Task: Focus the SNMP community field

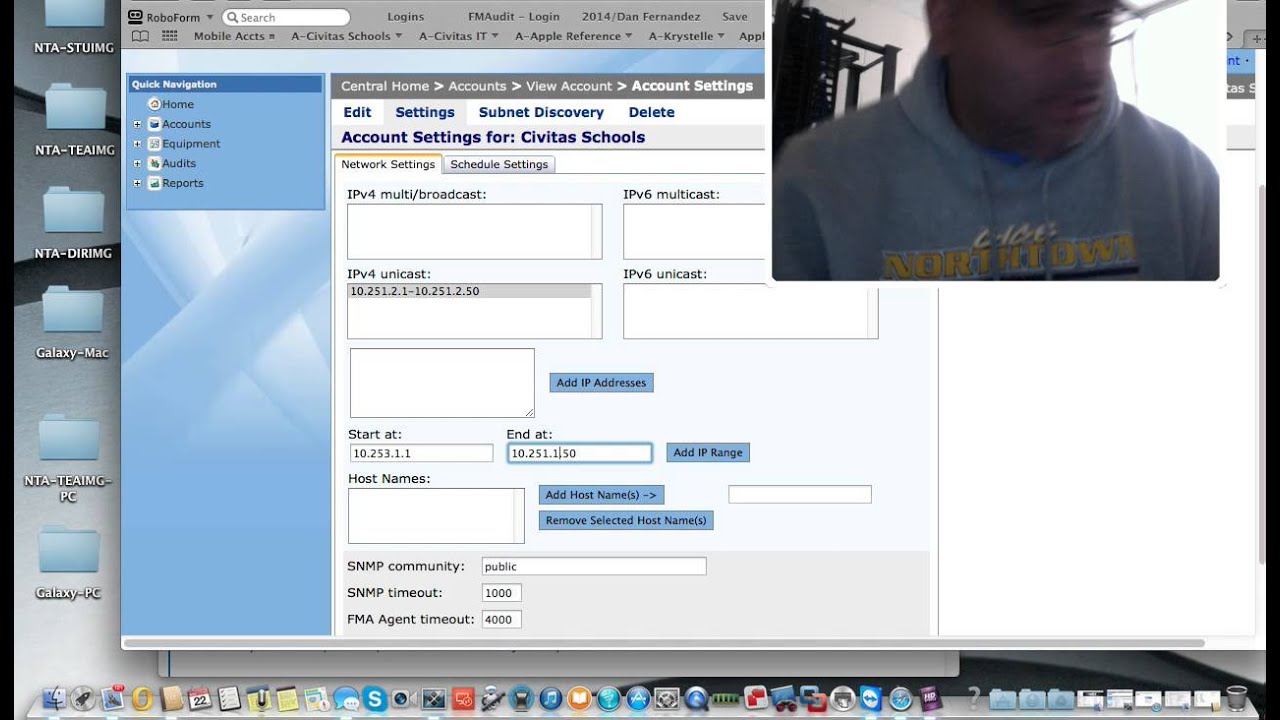Action: [594, 566]
